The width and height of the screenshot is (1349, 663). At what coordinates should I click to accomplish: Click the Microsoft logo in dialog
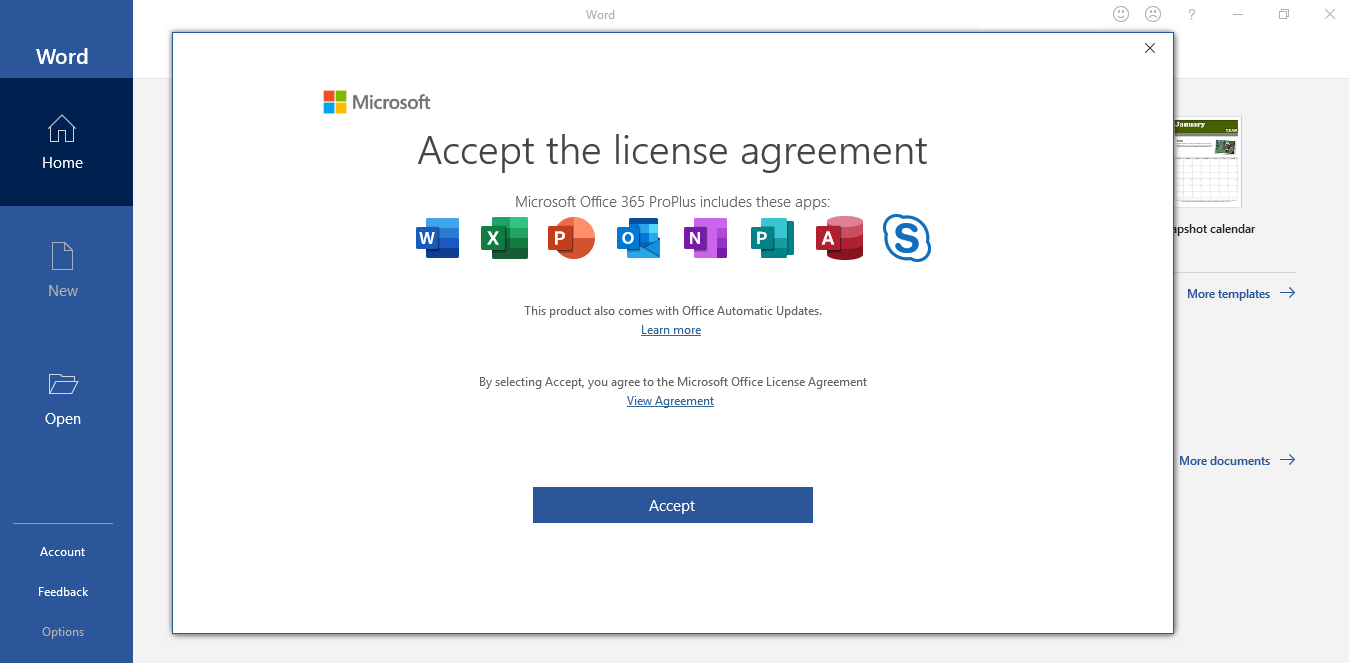tap(377, 102)
